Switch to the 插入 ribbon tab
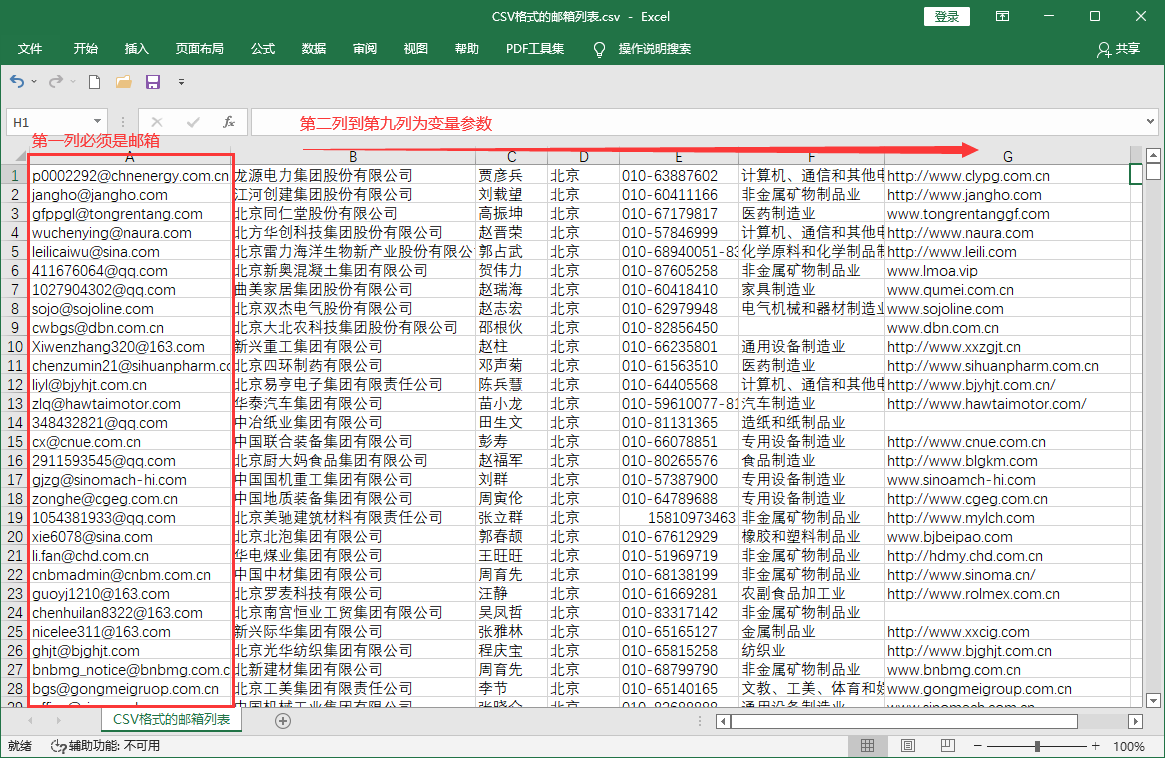Viewport: 1165px width, 758px height. (x=137, y=49)
